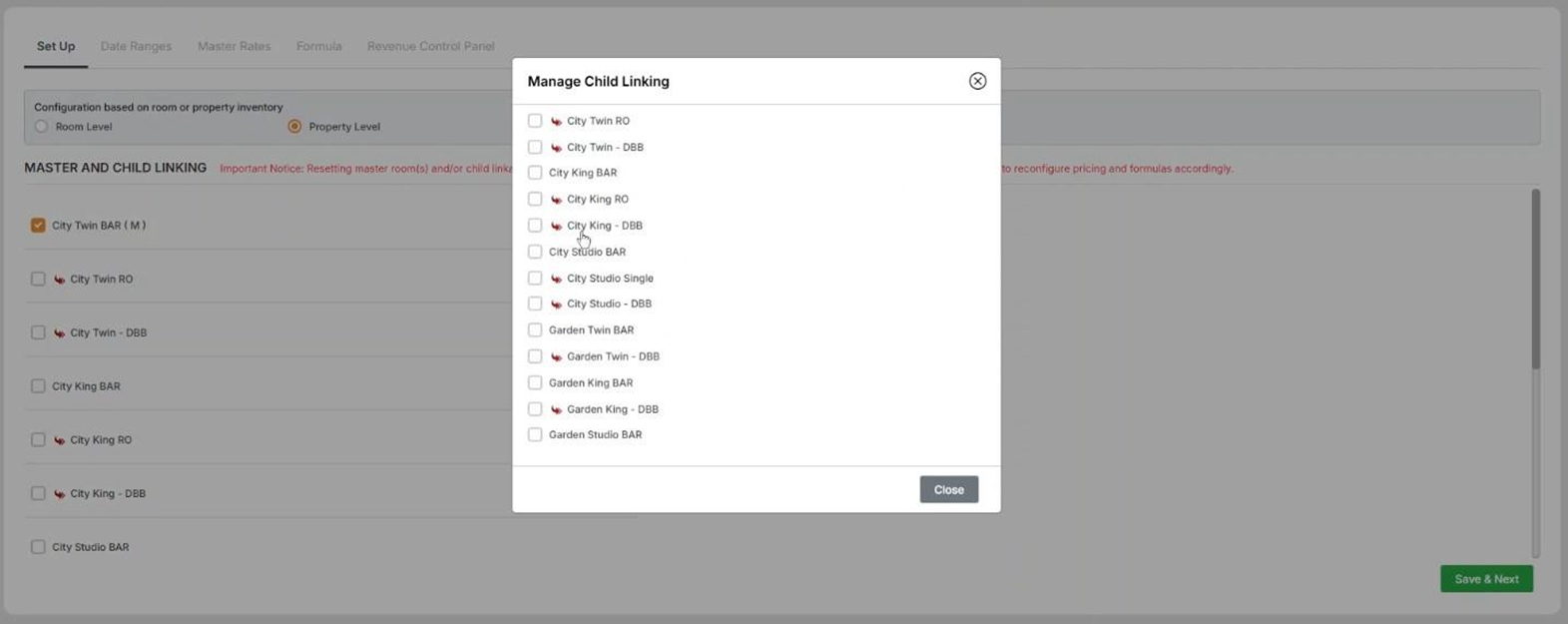Check the City King BAR checkbox in dialog
1568x624 pixels.
click(x=535, y=173)
